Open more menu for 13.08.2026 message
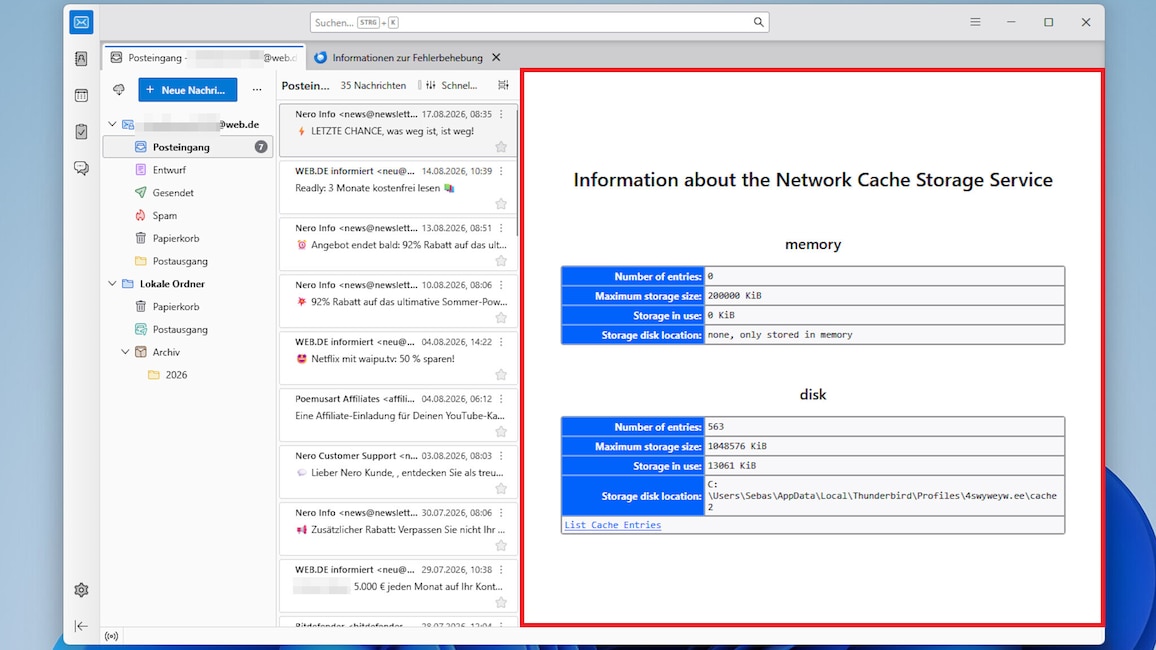Screen dimensions: 1156x650 (x=501, y=228)
